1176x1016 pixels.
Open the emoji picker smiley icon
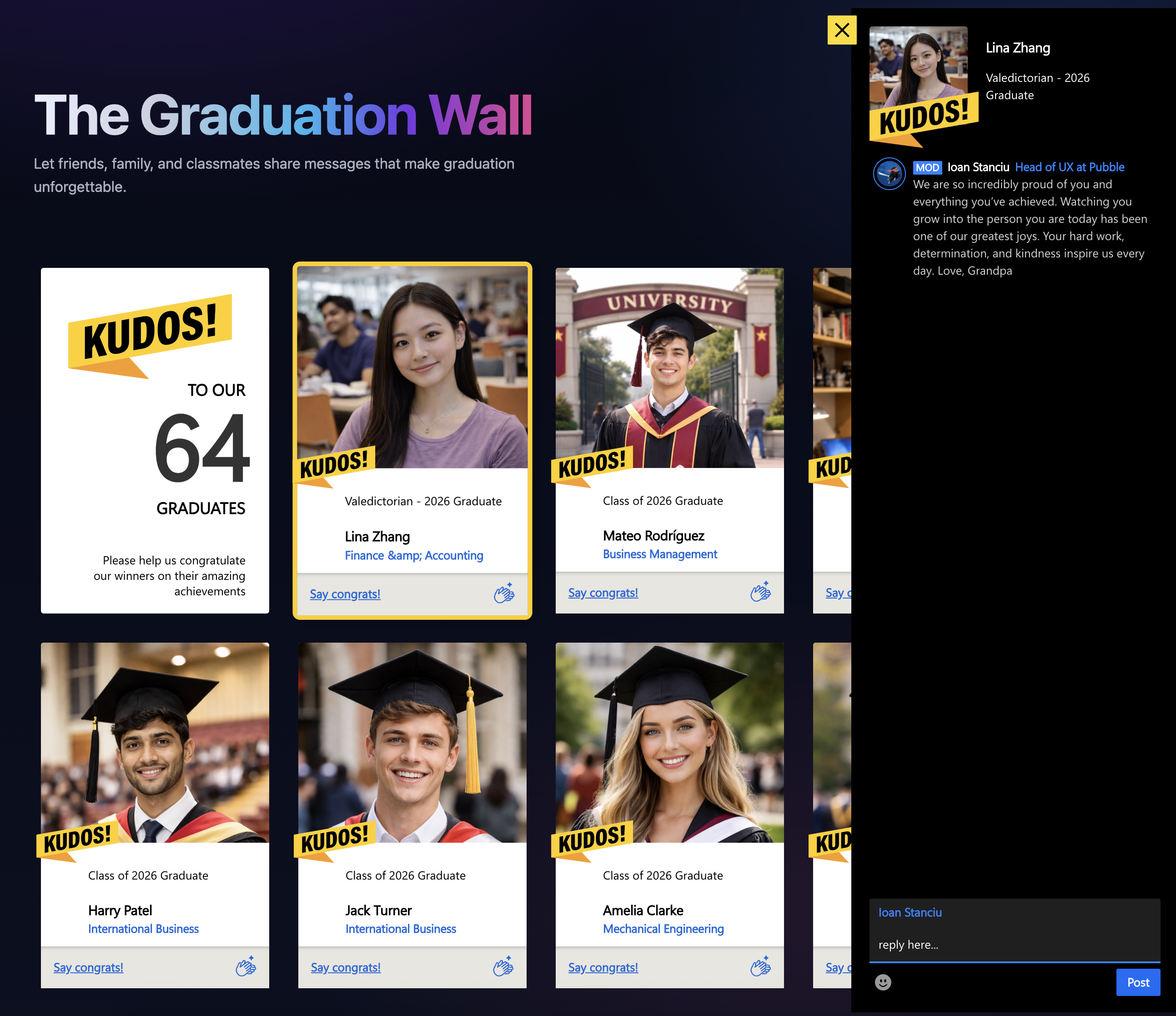(883, 982)
